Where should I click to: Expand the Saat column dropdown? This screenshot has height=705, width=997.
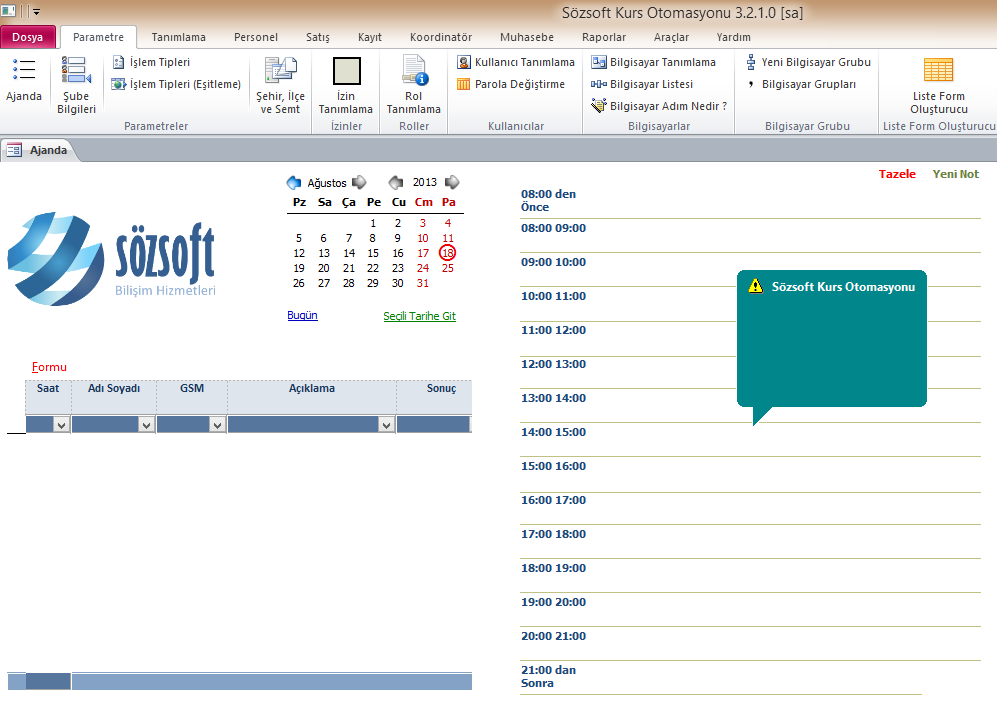[61, 425]
